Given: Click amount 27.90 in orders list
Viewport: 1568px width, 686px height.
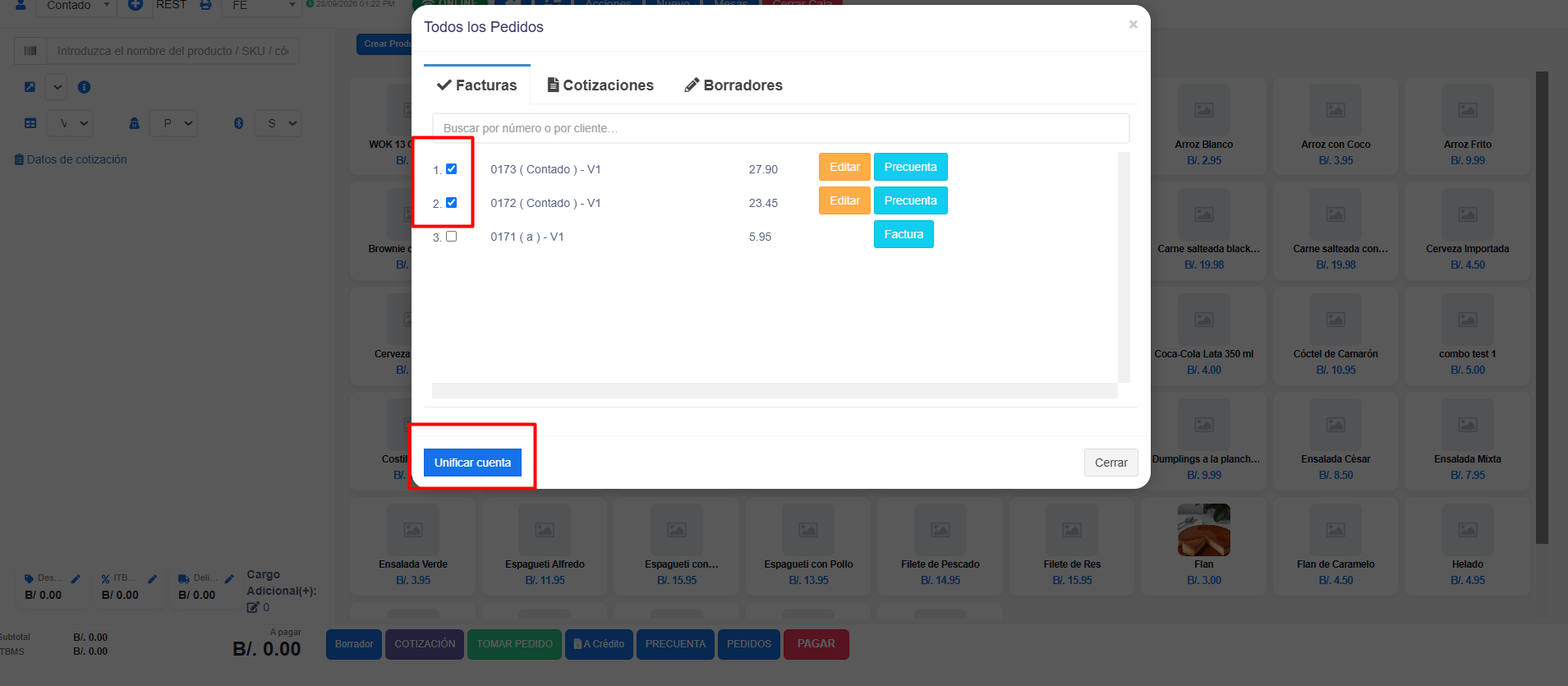Looking at the screenshot, I should pos(763,169).
